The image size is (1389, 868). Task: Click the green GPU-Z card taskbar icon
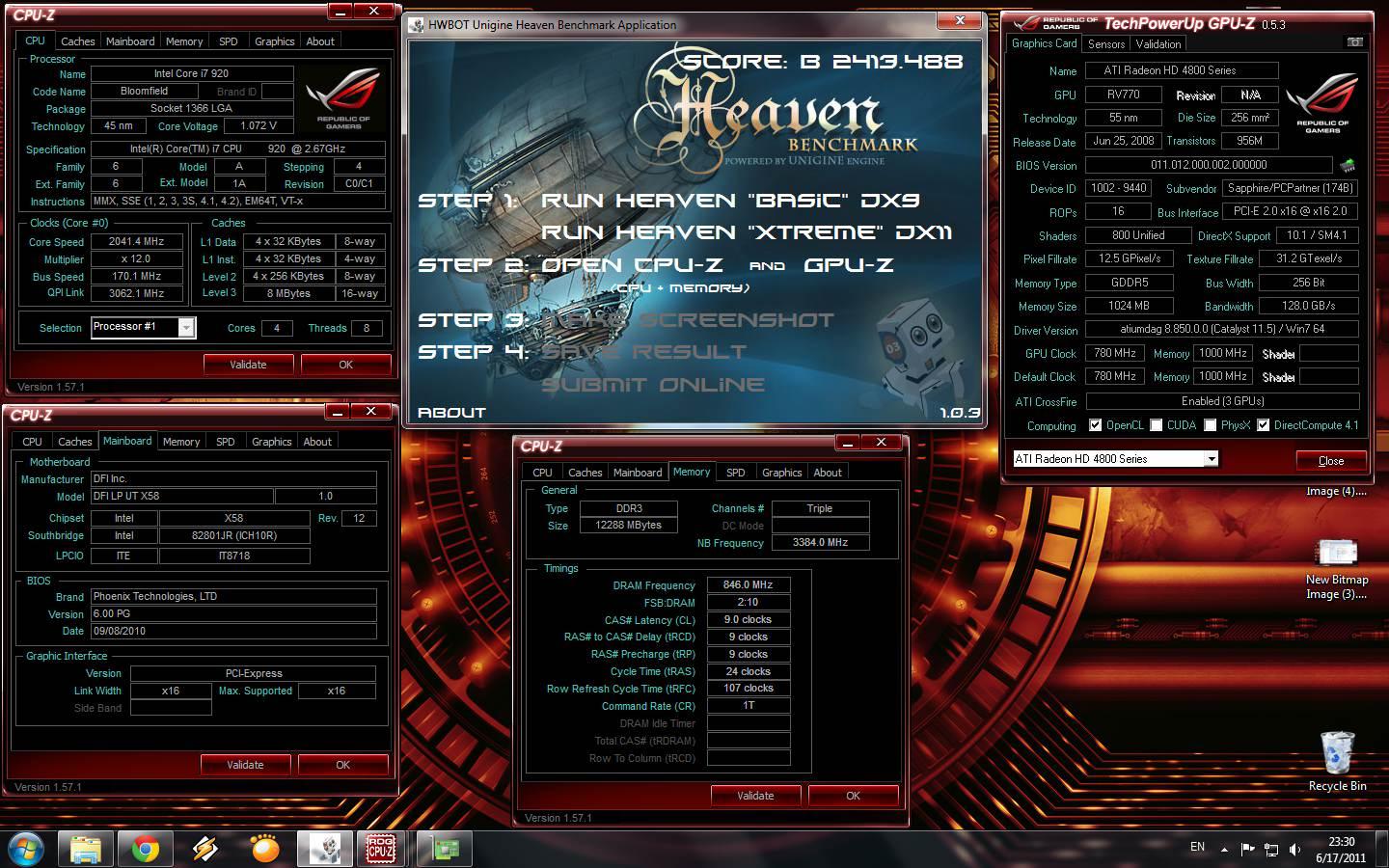click(x=445, y=849)
